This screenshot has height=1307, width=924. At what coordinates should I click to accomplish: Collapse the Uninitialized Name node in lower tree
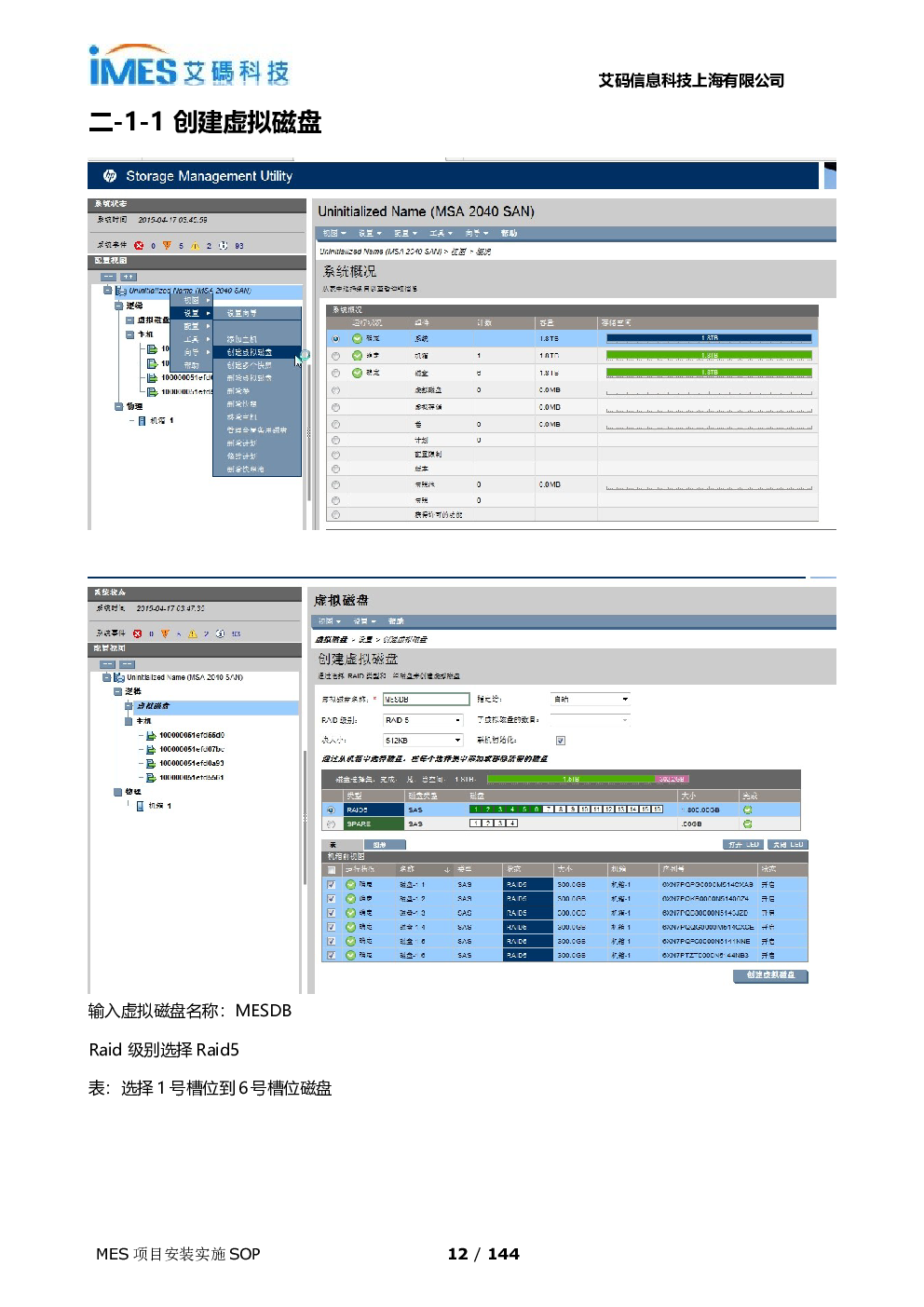point(107,677)
